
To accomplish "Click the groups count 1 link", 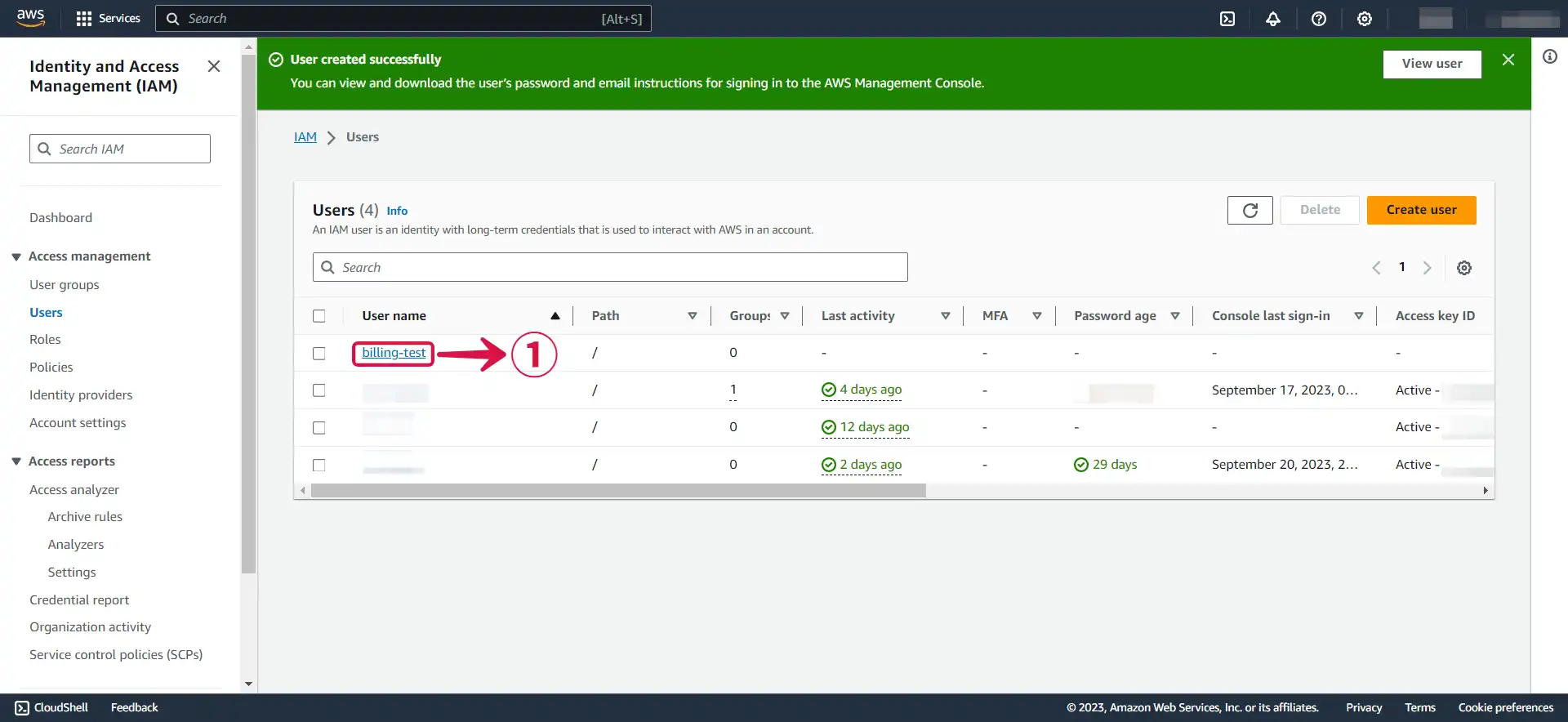I will (x=733, y=390).
